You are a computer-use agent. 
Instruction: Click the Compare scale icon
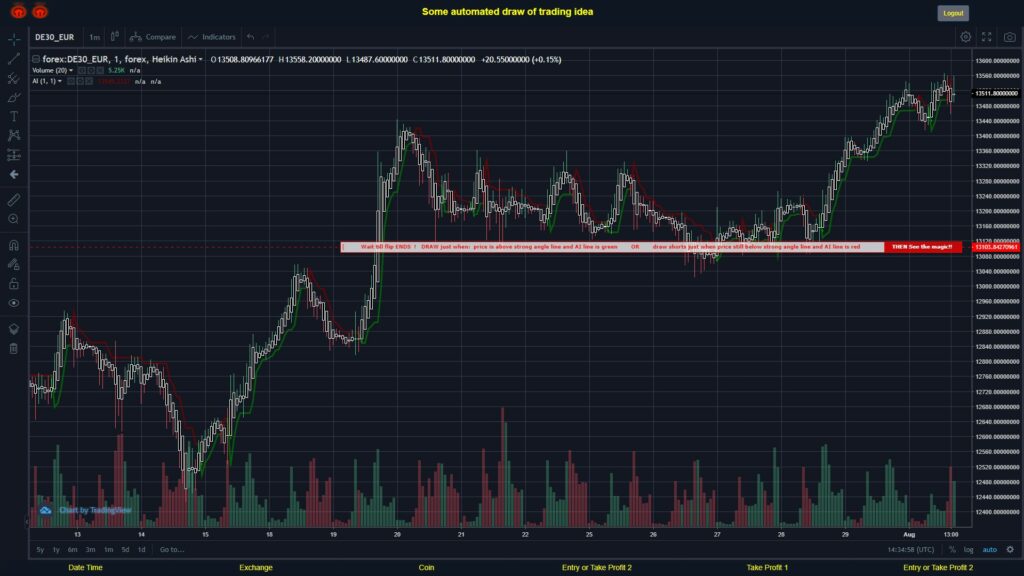135,37
